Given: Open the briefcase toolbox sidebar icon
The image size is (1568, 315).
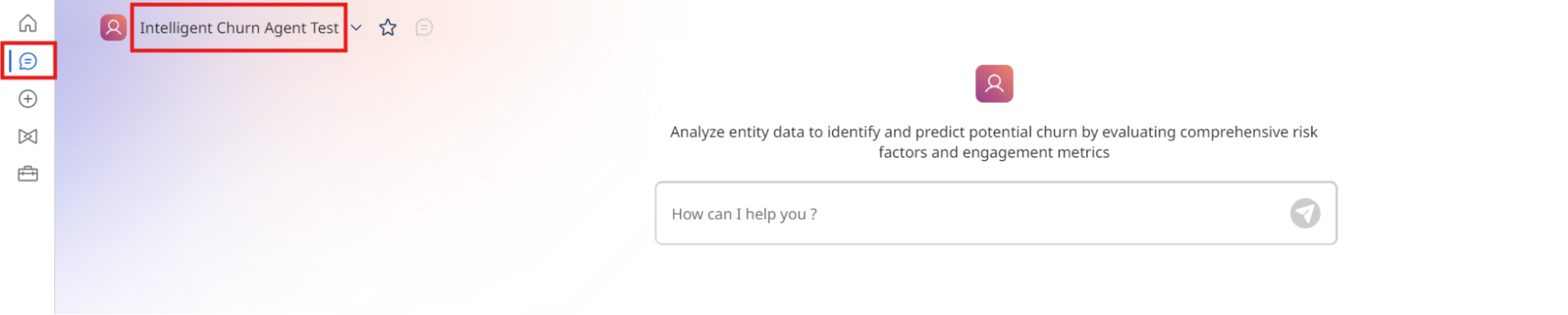Looking at the screenshot, I should pyautogui.click(x=28, y=174).
